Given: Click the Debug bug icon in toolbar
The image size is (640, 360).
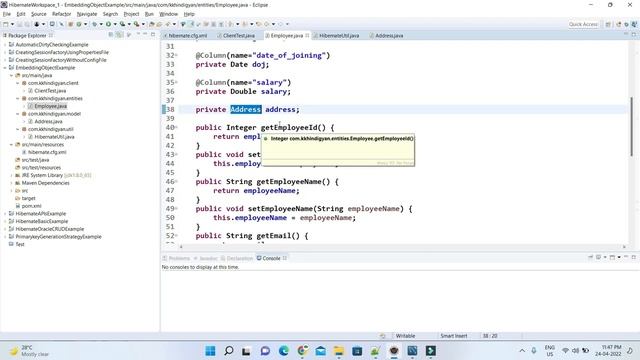Looking at the screenshot, I should coord(94,24).
